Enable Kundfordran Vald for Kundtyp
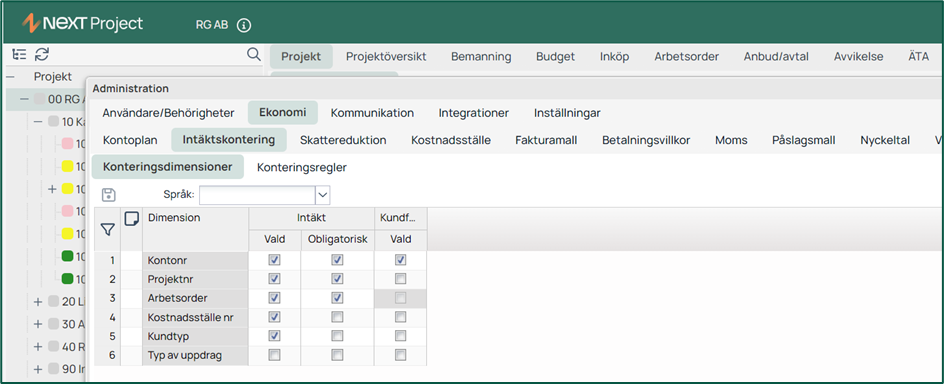 400,336
